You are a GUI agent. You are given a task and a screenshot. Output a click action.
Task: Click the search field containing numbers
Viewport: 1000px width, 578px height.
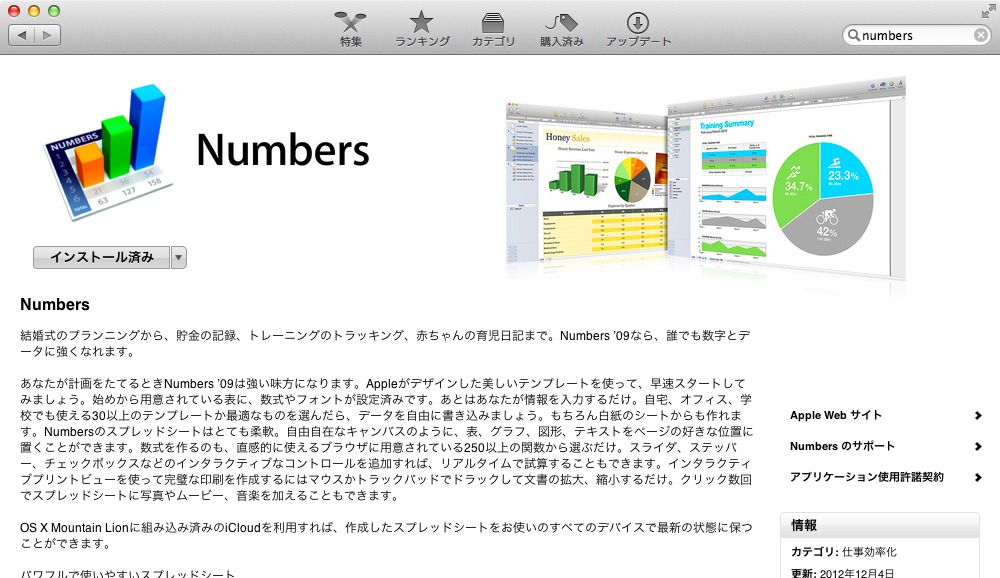917,35
